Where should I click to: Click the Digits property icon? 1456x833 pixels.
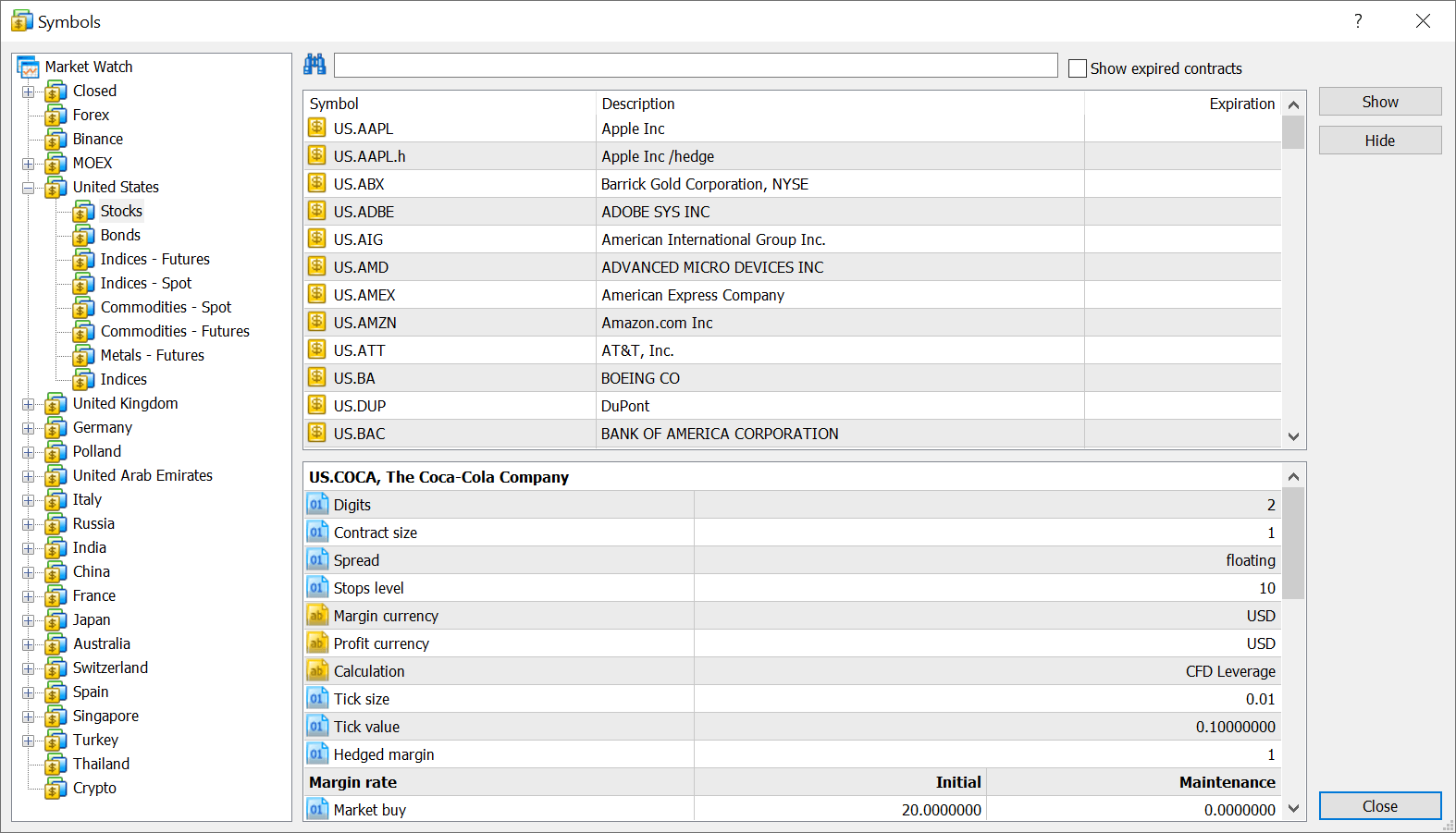[x=317, y=505]
